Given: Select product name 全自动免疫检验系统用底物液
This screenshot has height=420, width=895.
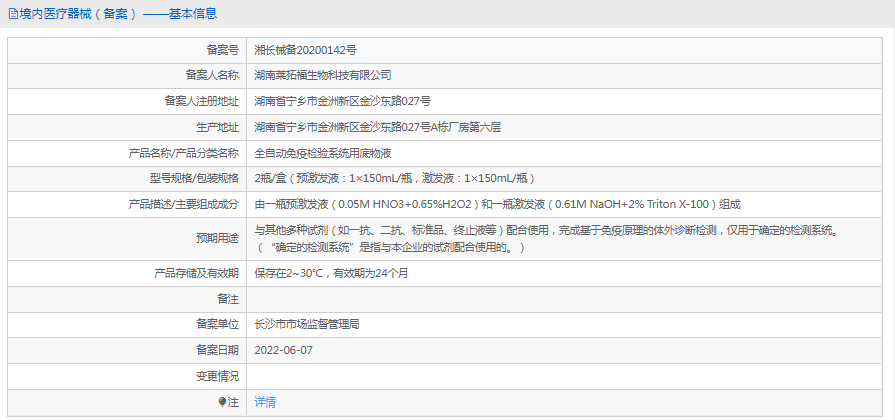Looking at the screenshot, I should pyautogui.click(x=322, y=154).
